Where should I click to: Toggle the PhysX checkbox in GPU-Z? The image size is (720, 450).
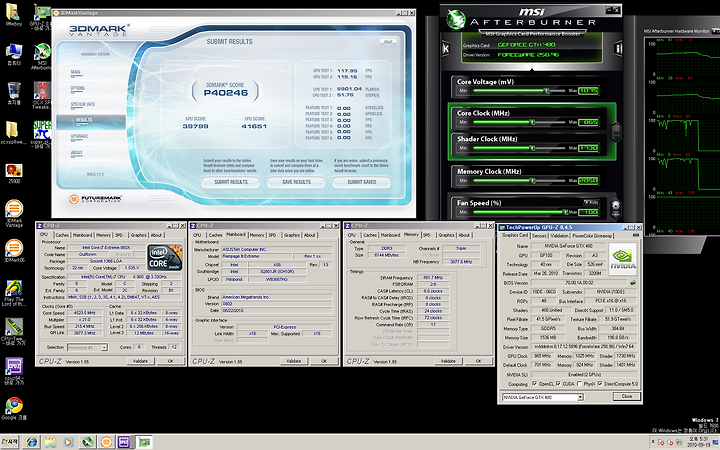tap(579, 383)
